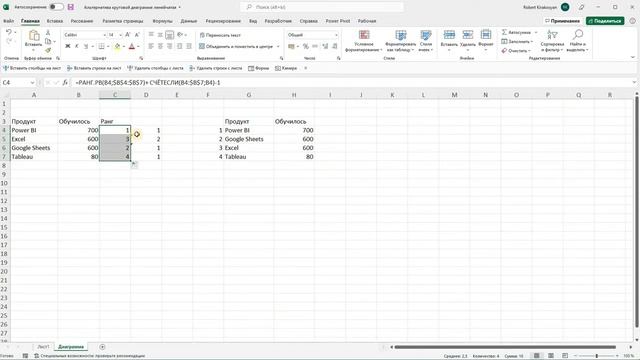Viewport: 640px width, 360px height.
Task: Click the zoom slider in status bar
Action: (596, 356)
